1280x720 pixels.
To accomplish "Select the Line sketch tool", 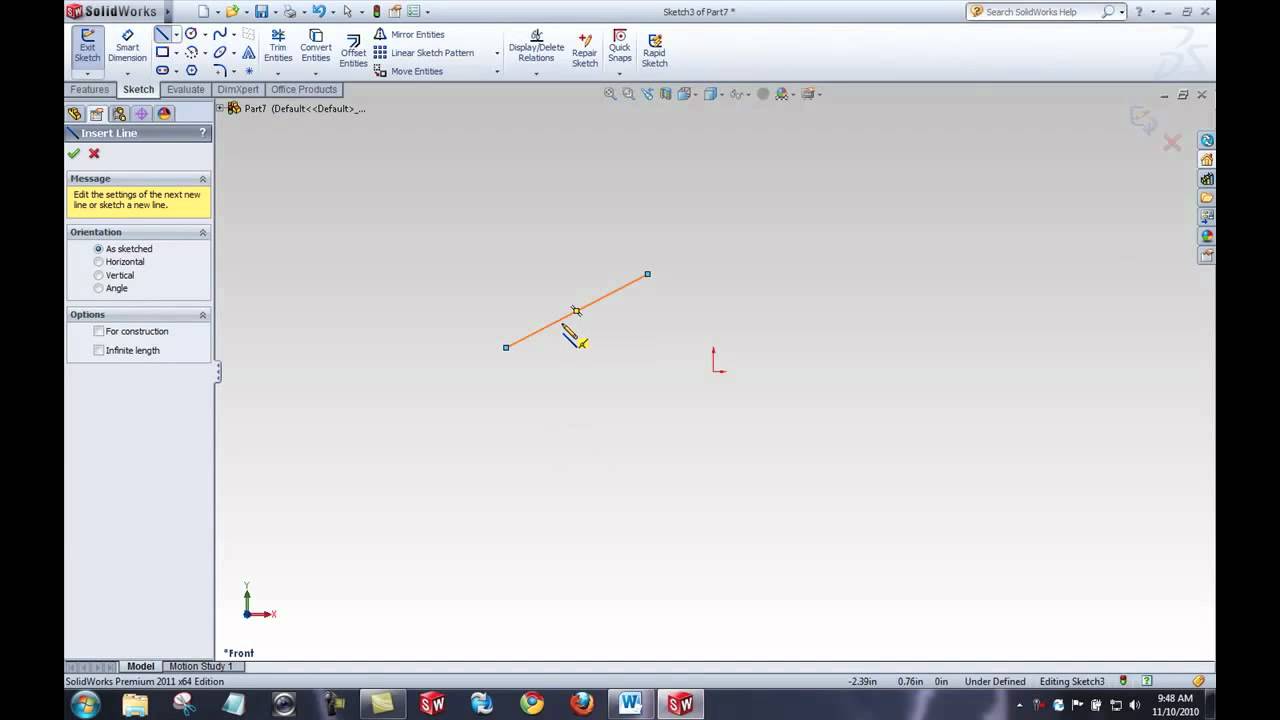I will coord(162,34).
